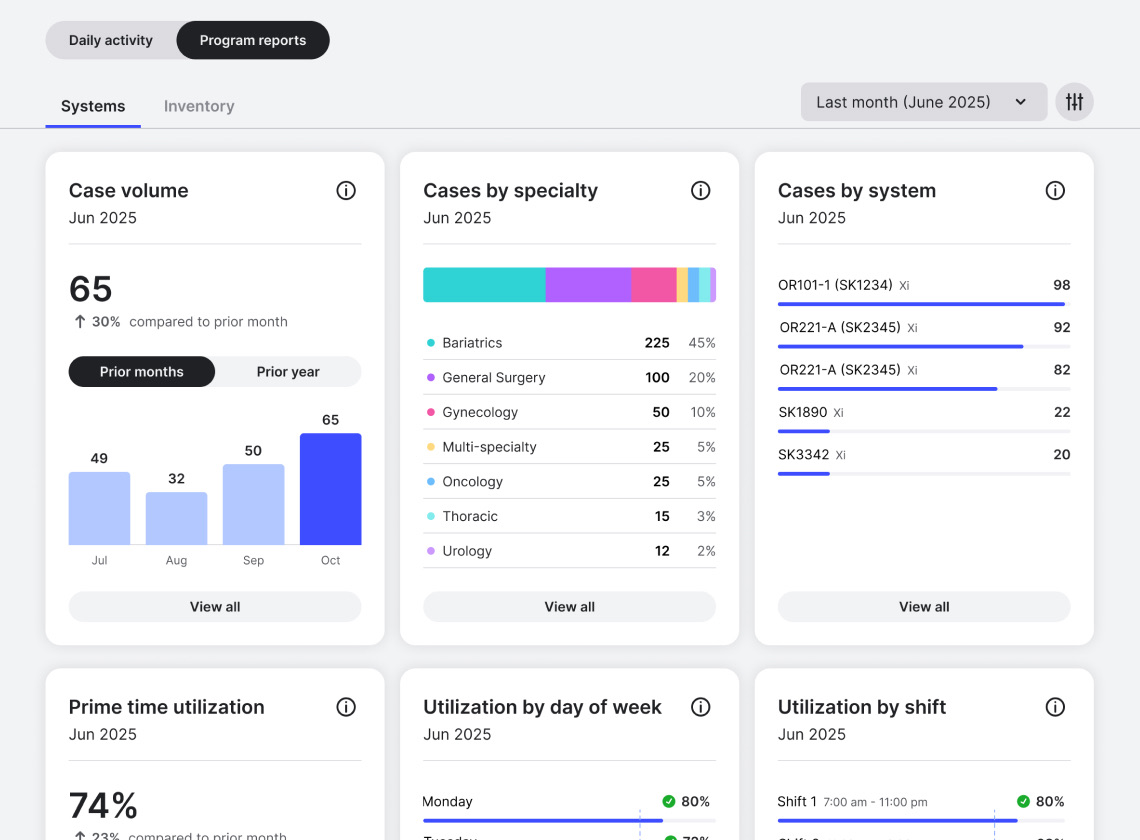Enable the Prior months toggle
The width and height of the screenshot is (1140, 840).
[141, 371]
